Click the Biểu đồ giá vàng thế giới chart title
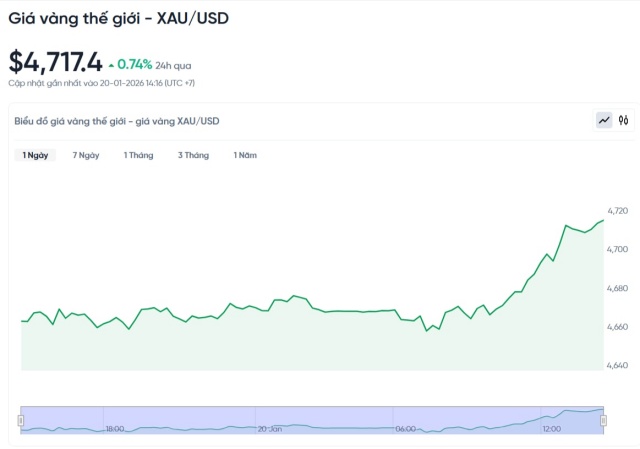Screen dimensions: 640x449 point(117,121)
